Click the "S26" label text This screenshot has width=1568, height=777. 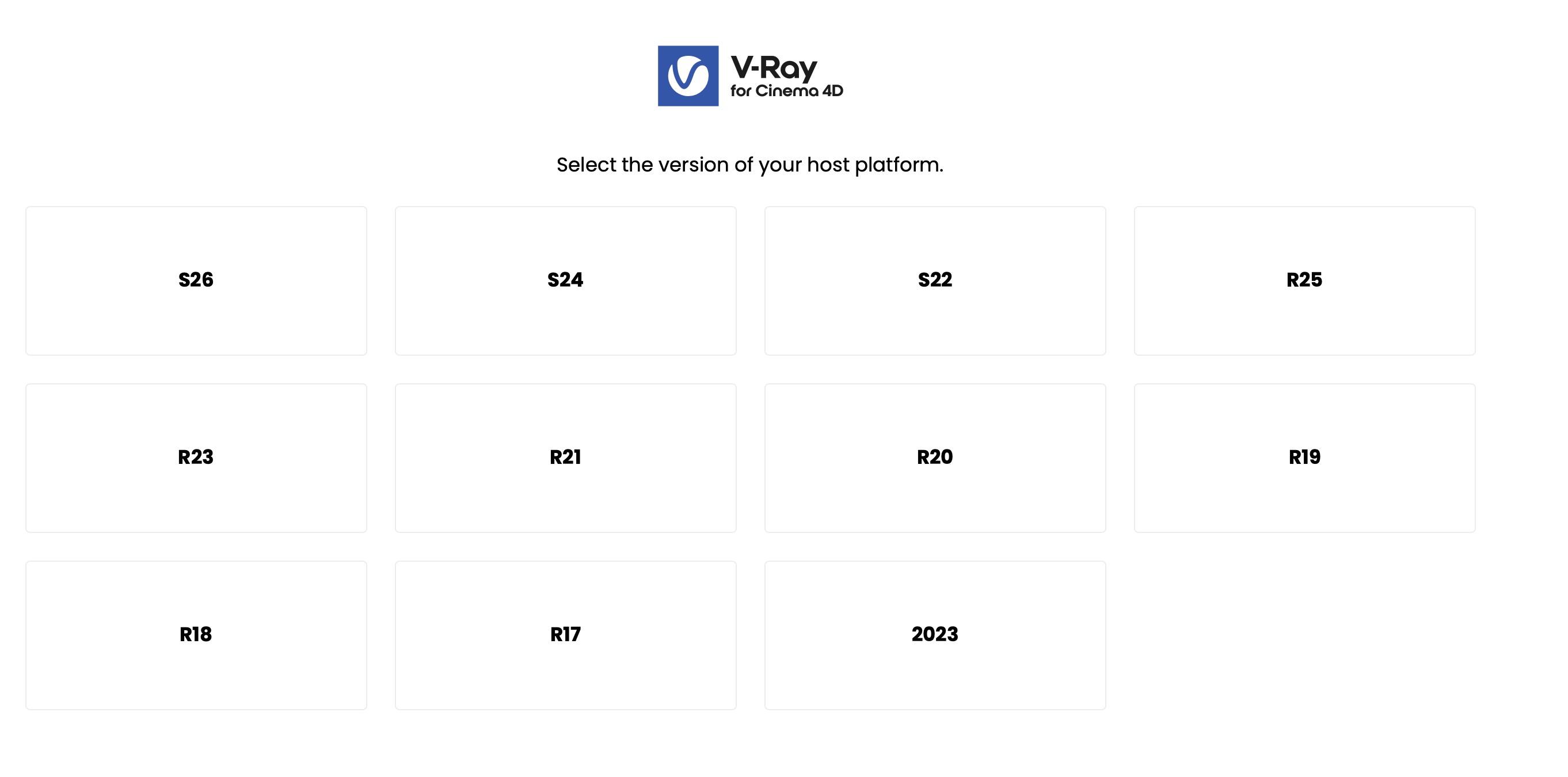[196, 280]
